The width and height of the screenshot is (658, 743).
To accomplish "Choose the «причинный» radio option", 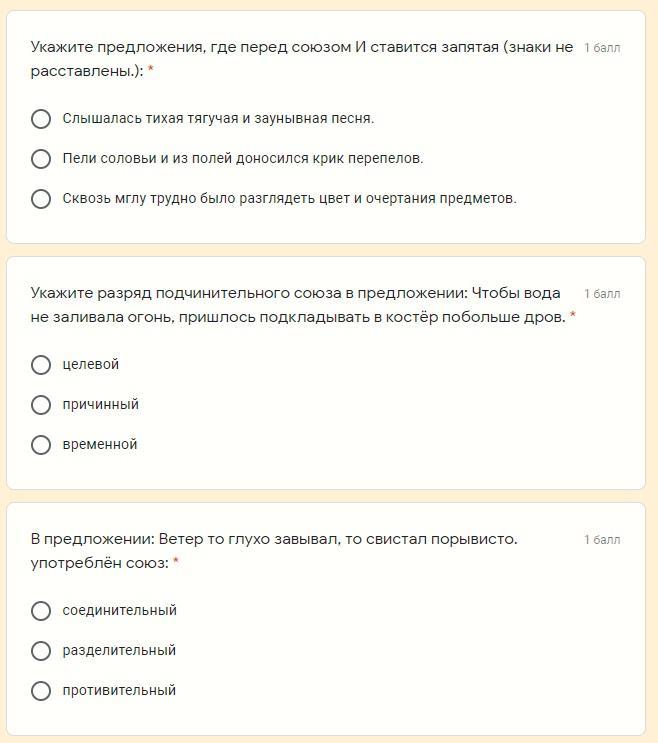I will coord(41,405).
